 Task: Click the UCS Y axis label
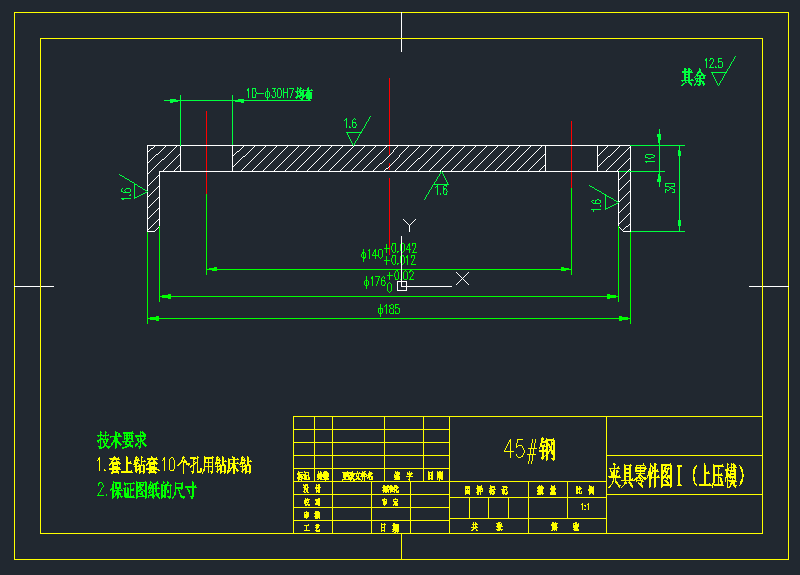point(409,225)
